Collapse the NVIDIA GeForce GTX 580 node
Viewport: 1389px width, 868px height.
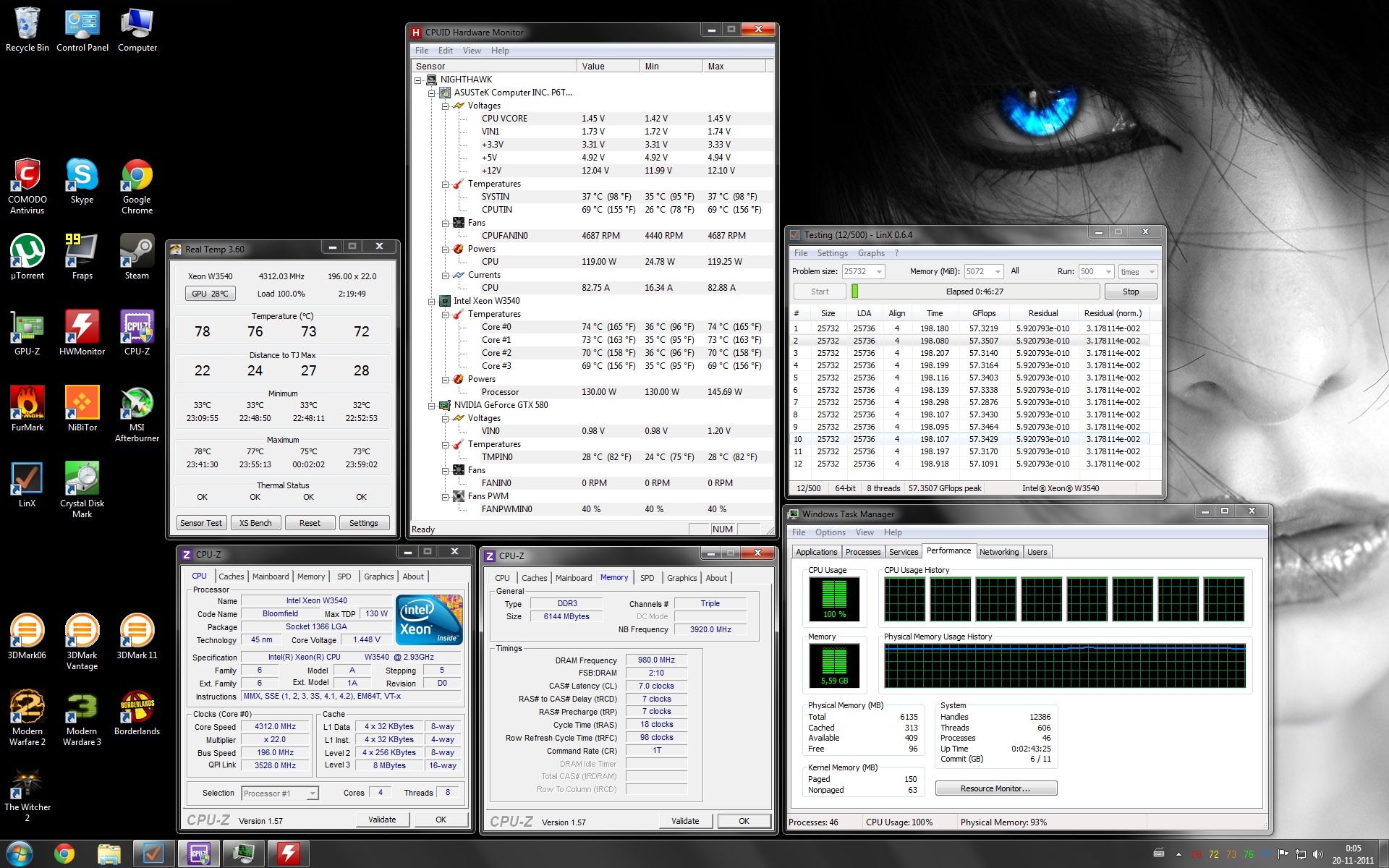pyautogui.click(x=432, y=405)
